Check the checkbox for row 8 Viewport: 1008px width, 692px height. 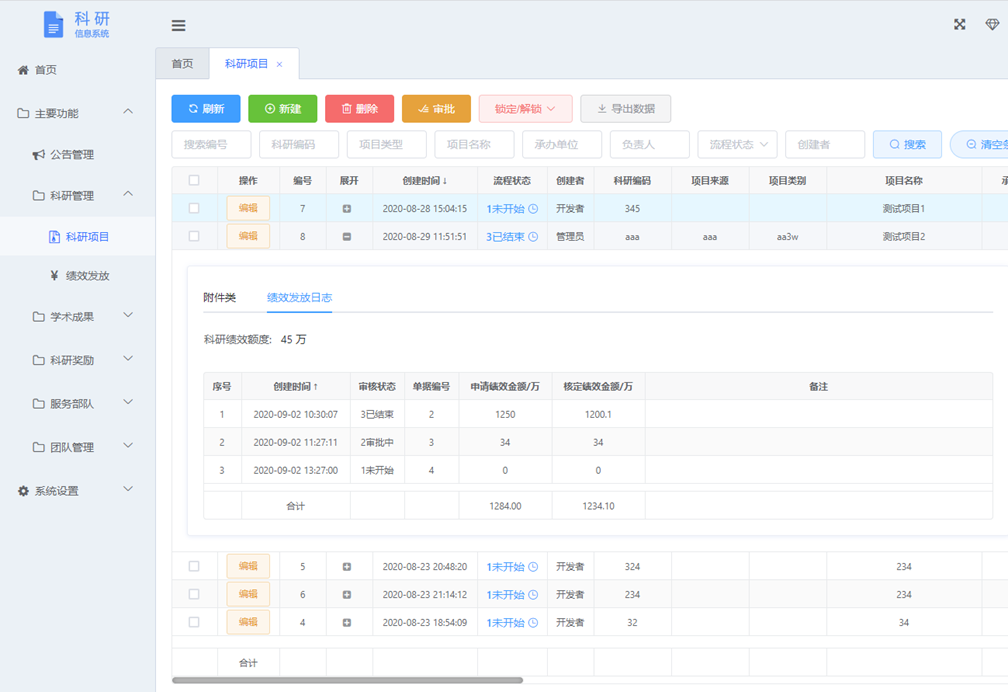194,236
